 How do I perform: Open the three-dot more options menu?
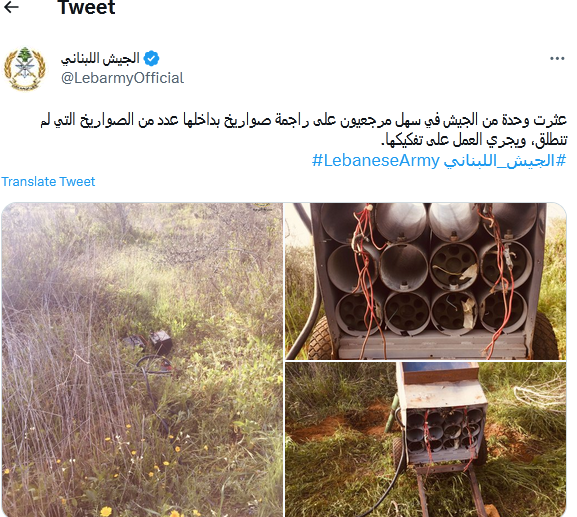click(557, 59)
